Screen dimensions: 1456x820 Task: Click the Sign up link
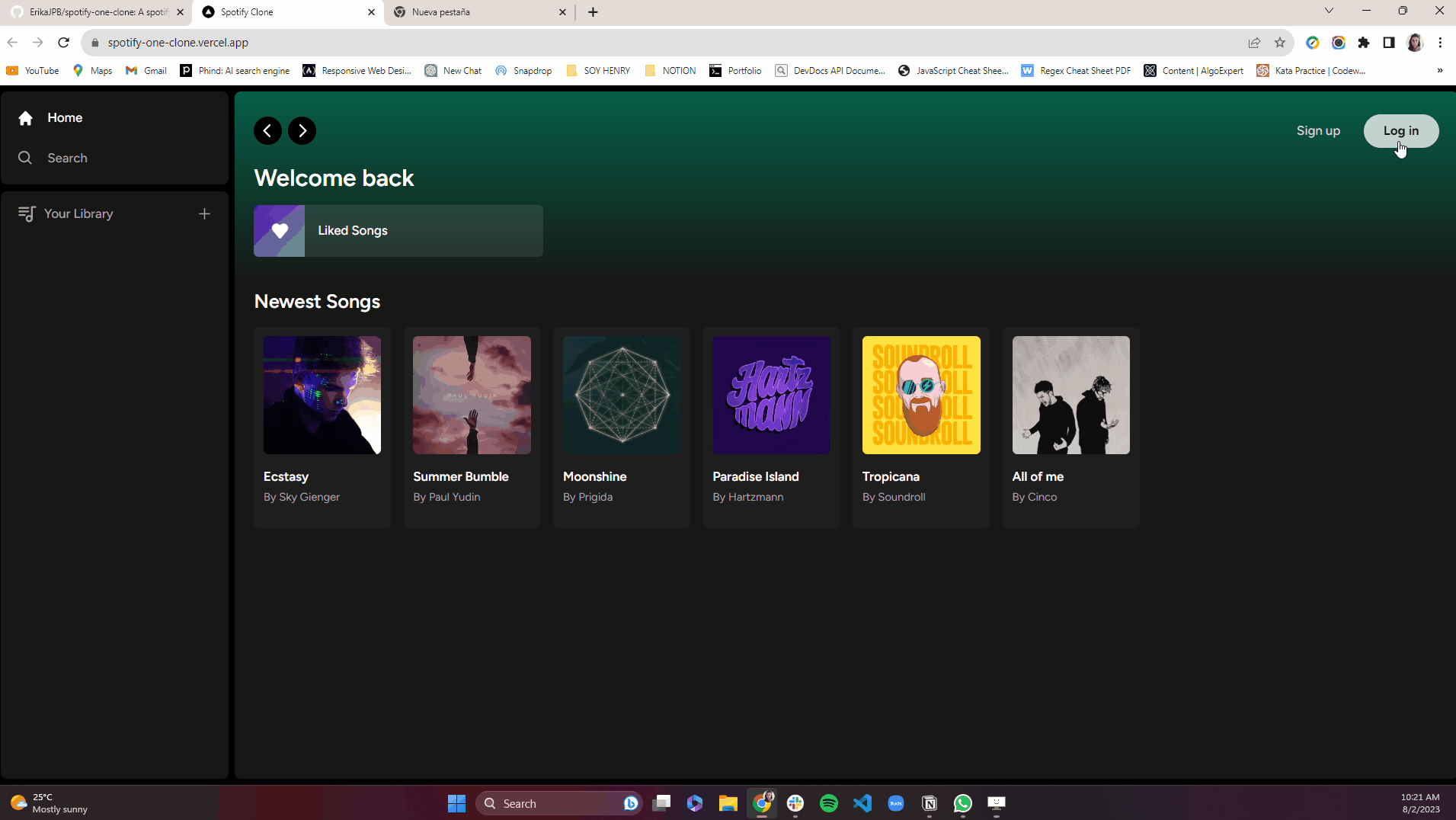pos(1318,130)
